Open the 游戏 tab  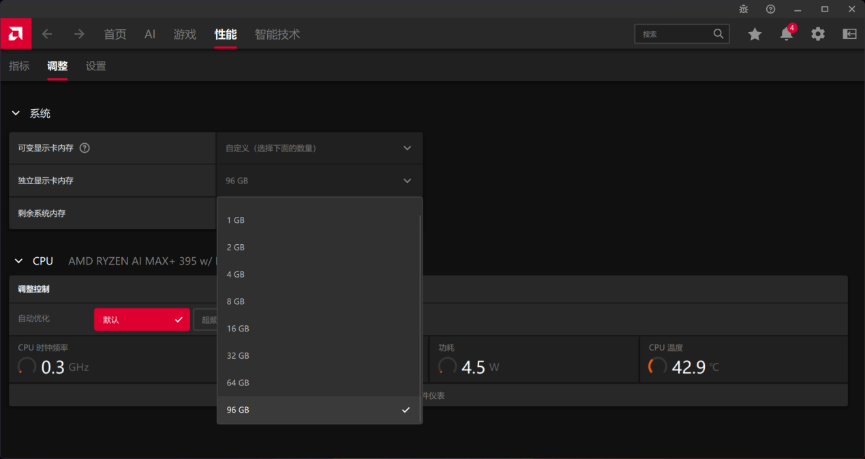coord(185,34)
